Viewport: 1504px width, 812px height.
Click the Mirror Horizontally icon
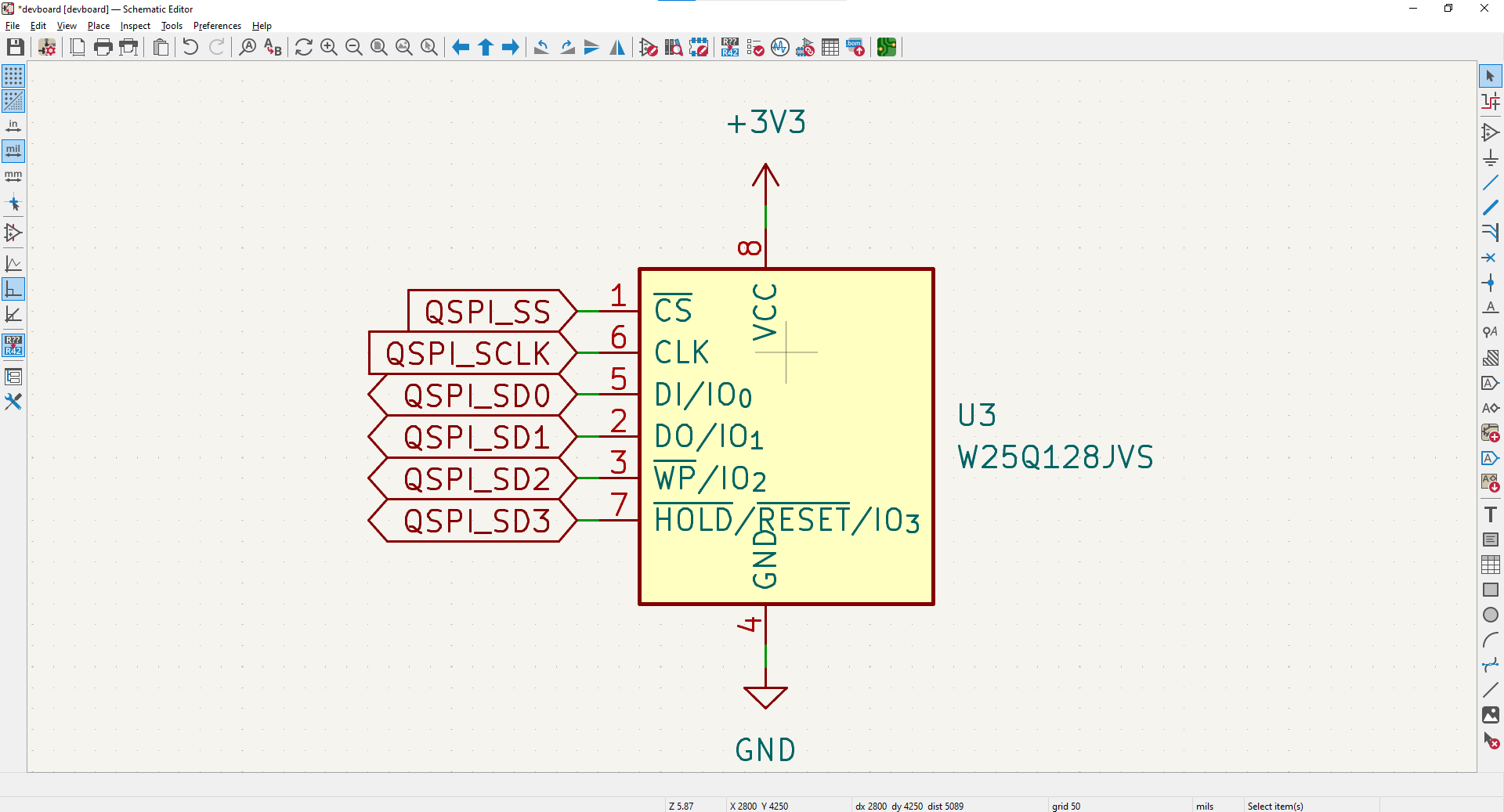click(x=617, y=48)
